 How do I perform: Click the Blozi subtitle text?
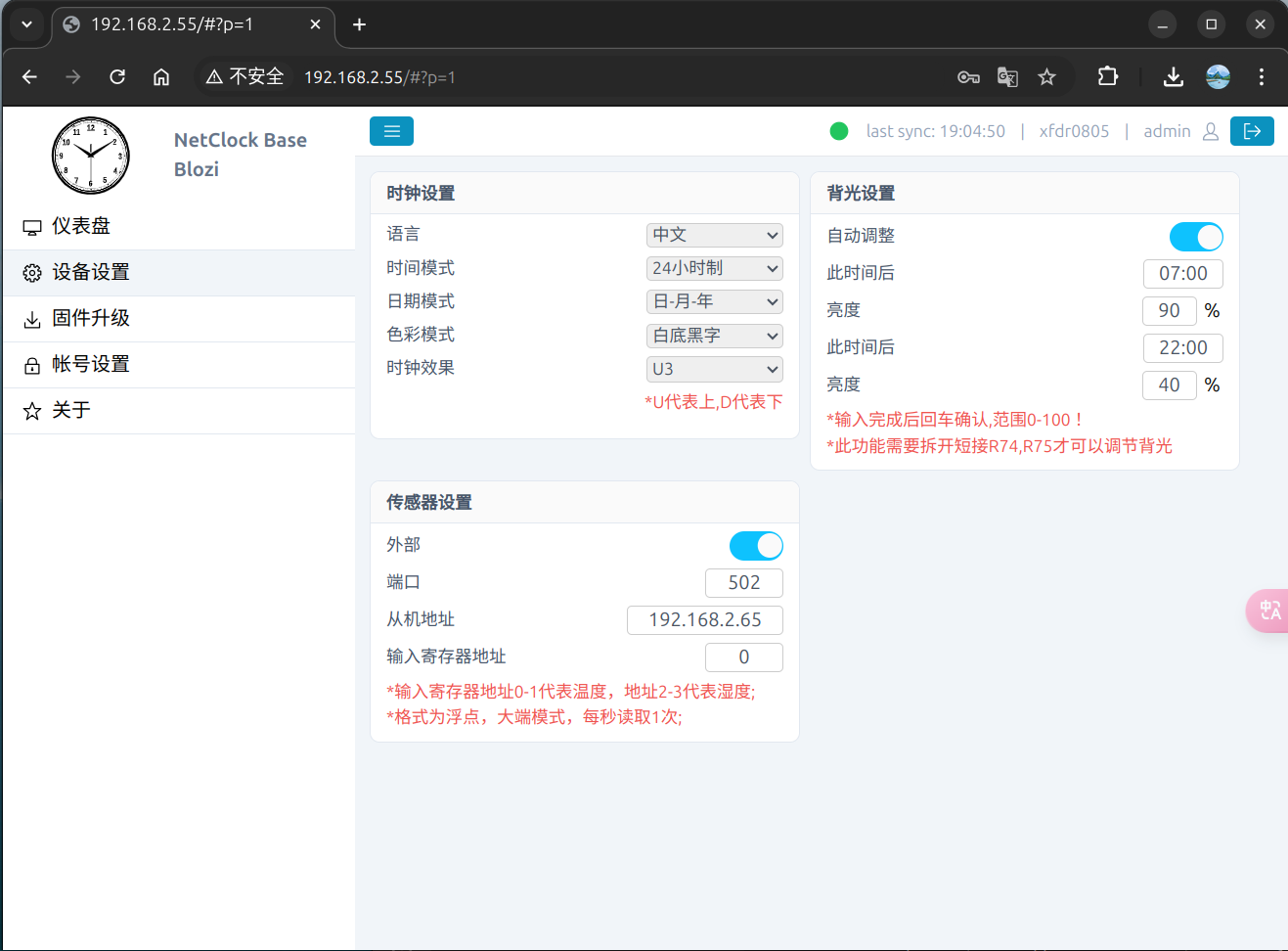(x=197, y=169)
